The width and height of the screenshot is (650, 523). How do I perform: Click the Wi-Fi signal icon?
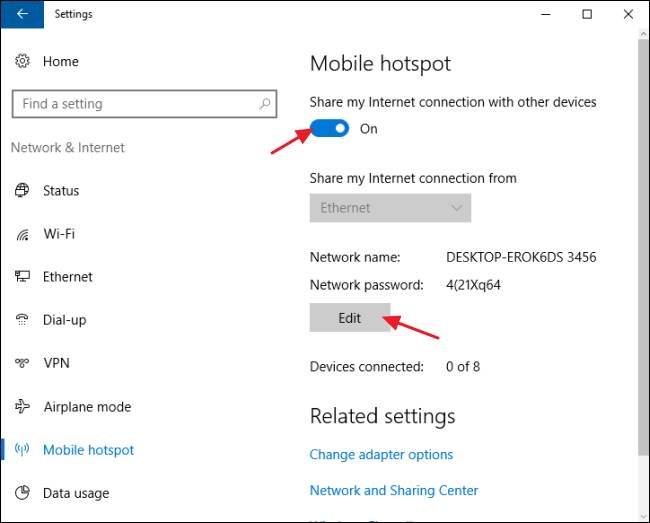22,234
